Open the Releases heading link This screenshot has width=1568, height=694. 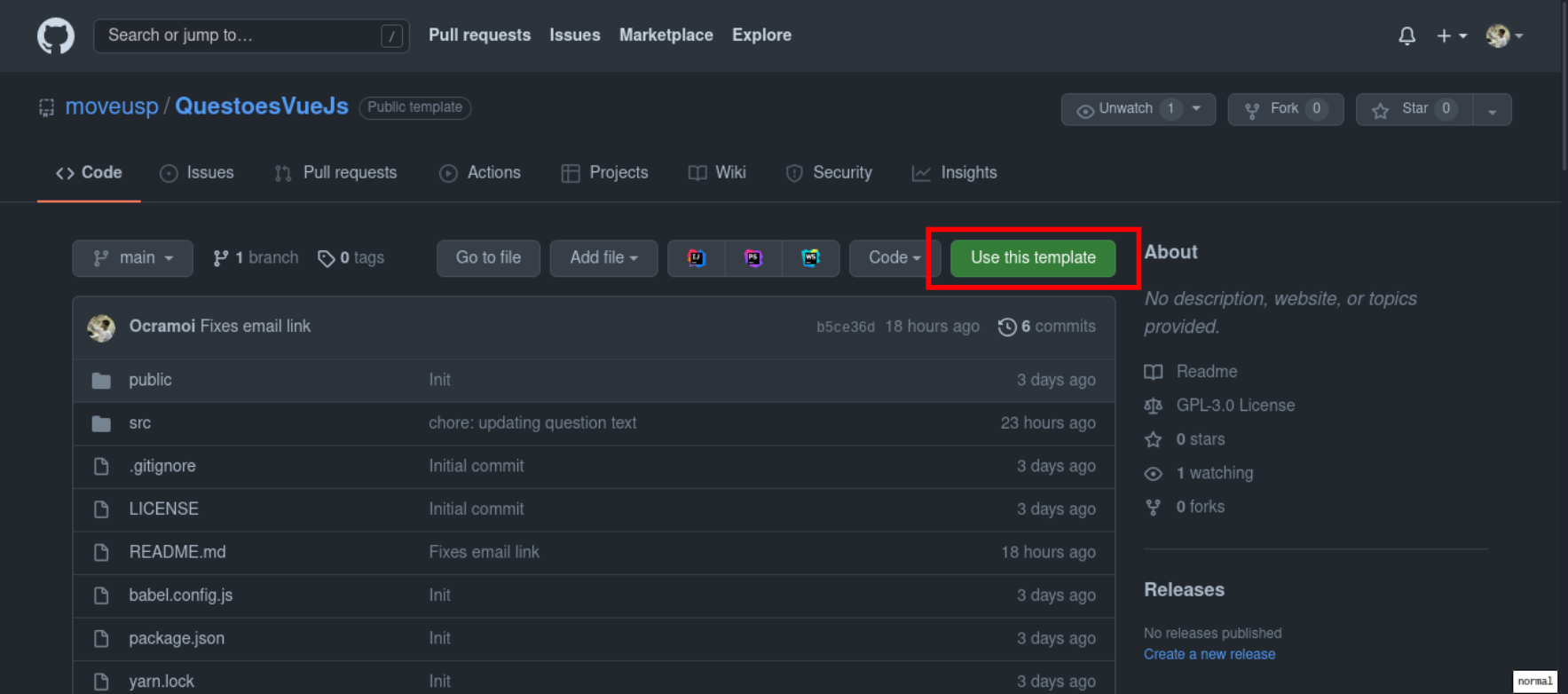[x=1185, y=590]
